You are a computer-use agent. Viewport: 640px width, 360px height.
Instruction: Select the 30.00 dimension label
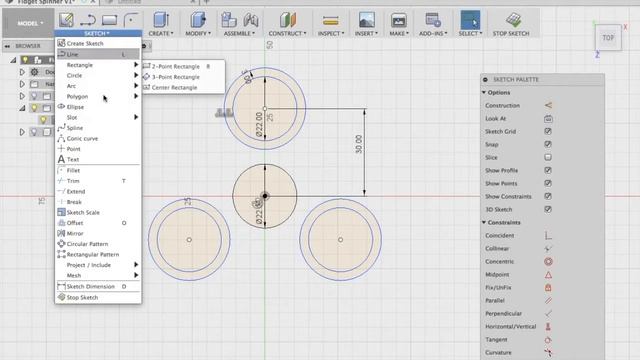(358, 144)
